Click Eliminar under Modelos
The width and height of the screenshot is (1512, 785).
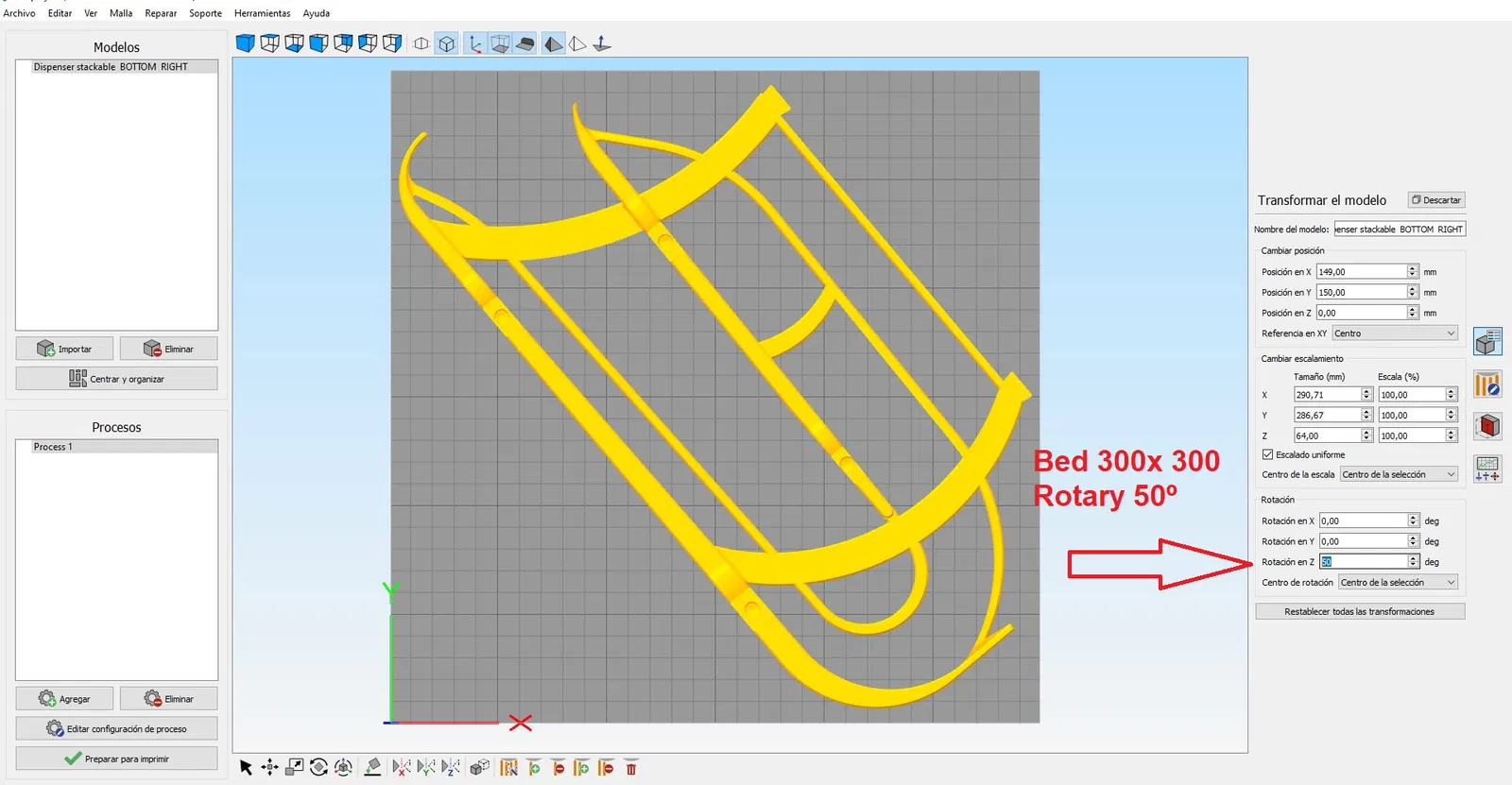[168, 349]
